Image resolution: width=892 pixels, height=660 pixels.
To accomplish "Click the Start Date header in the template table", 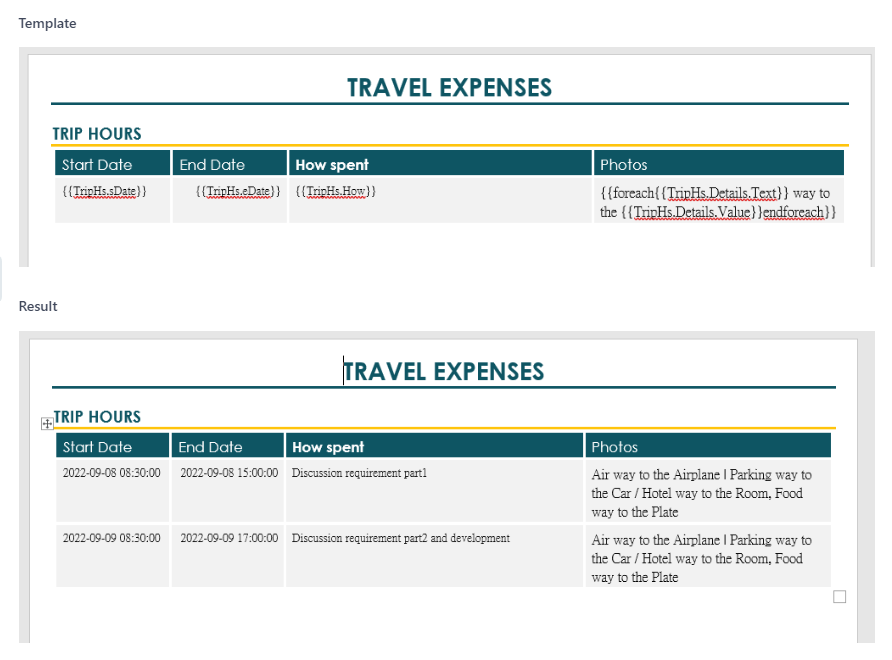I will [97, 165].
